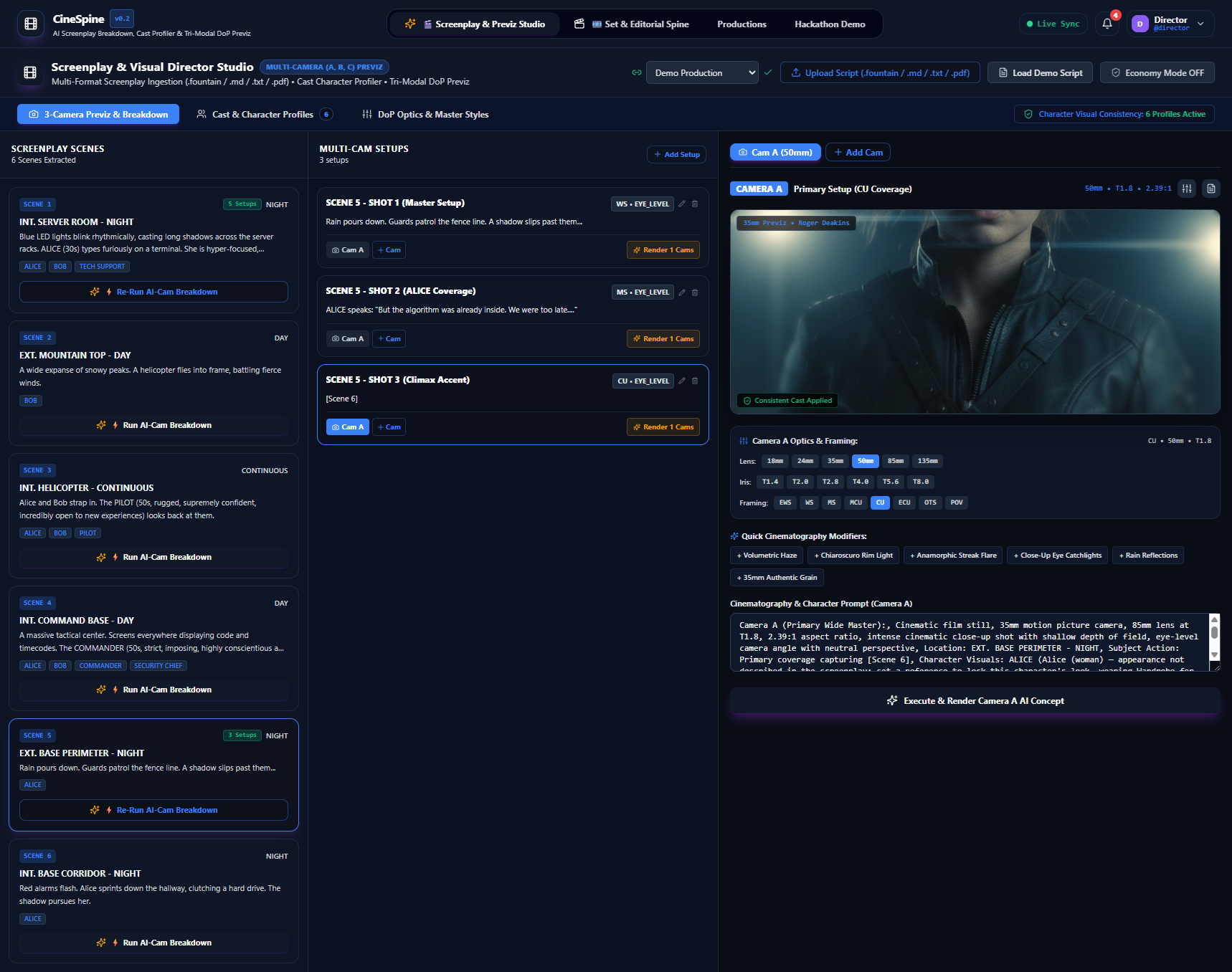The width and height of the screenshot is (1232, 972).
Task: Open WS EYE_LEVEL selector on Shot 1
Action: [x=643, y=204]
